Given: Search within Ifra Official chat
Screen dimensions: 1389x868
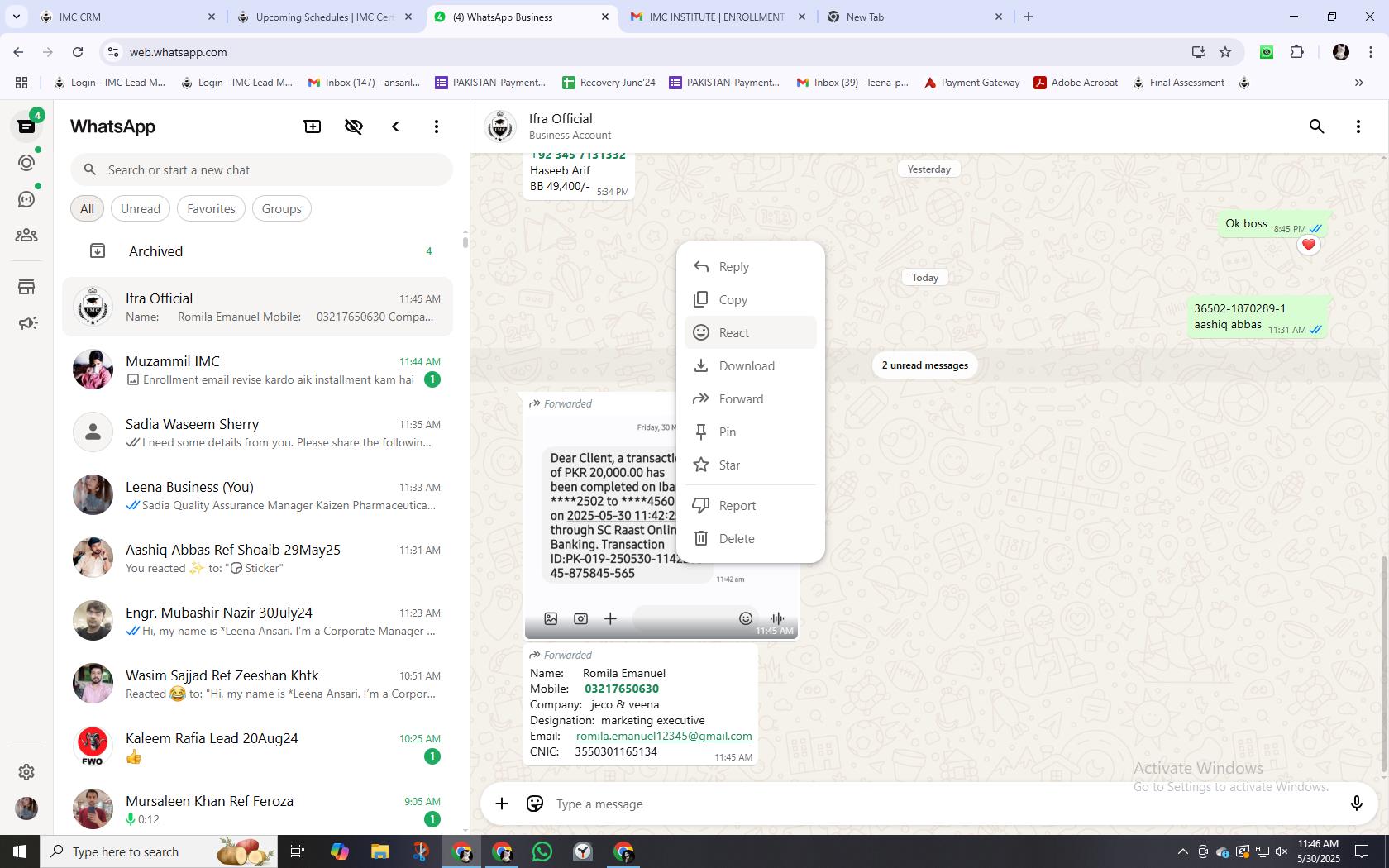Looking at the screenshot, I should 1317,126.
